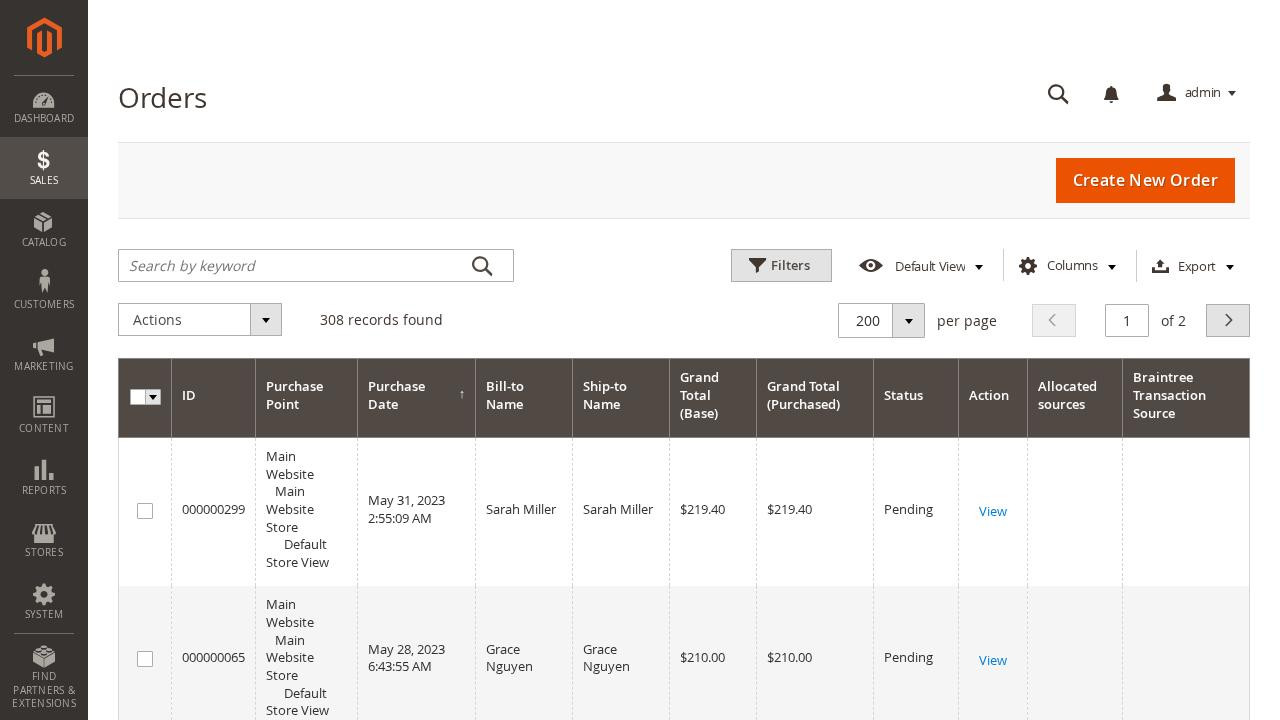This screenshot has width=1280, height=720.
Task: Open the notifications bell
Action: [x=1111, y=94]
